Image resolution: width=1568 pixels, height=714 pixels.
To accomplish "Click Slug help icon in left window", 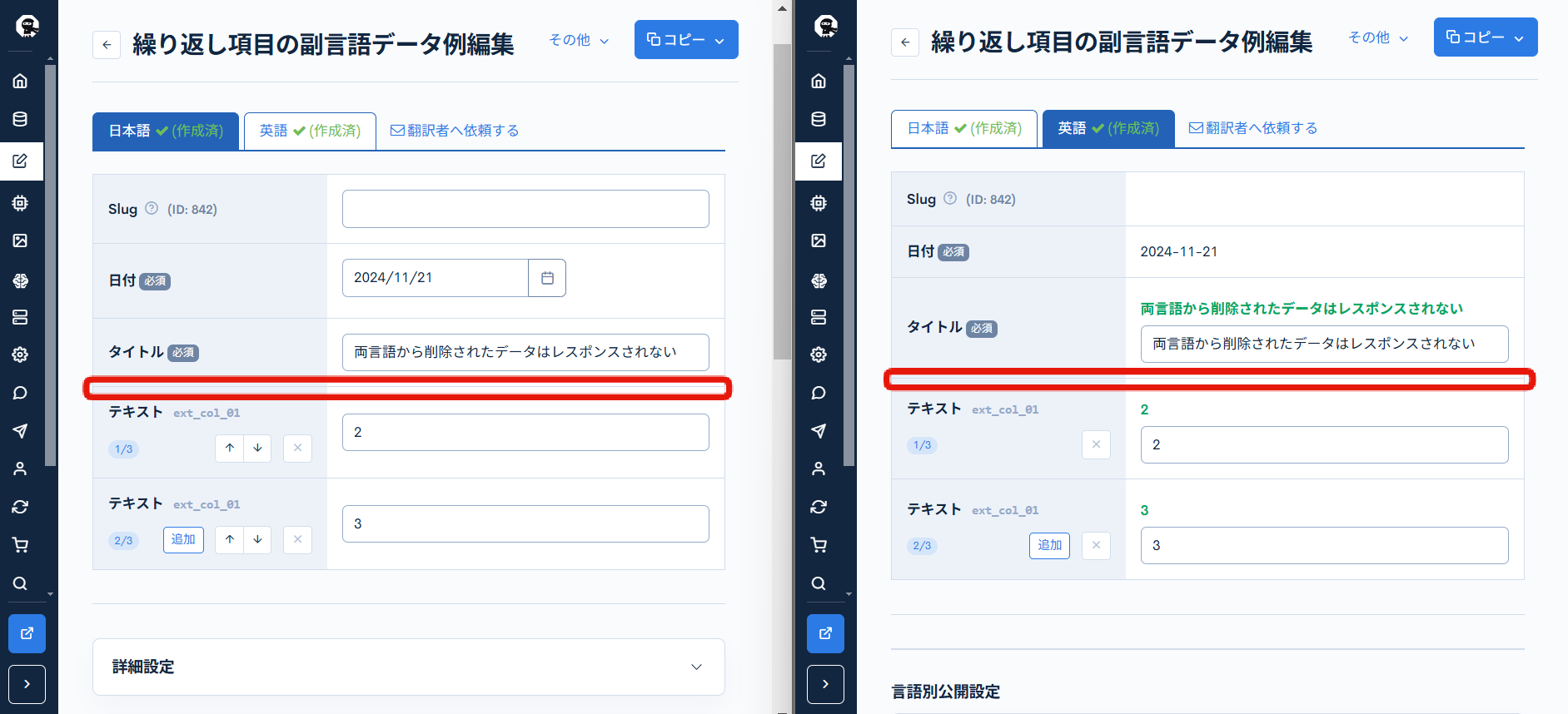I will coord(152,208).
